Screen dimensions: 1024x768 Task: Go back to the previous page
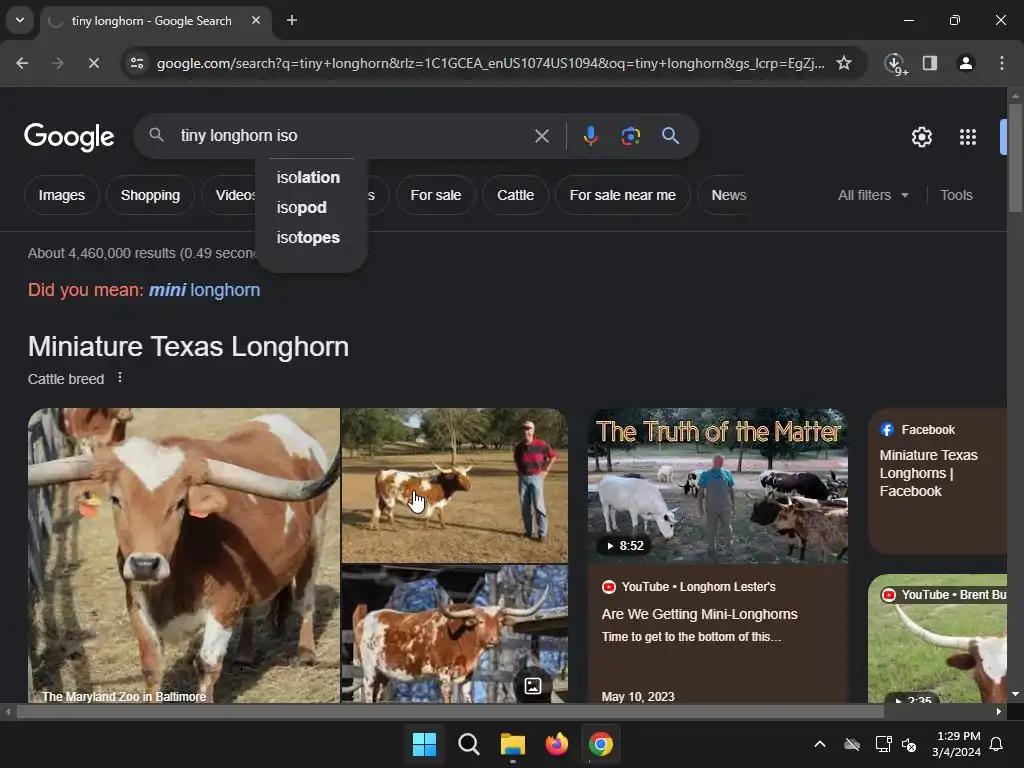[x=22, y=63]
